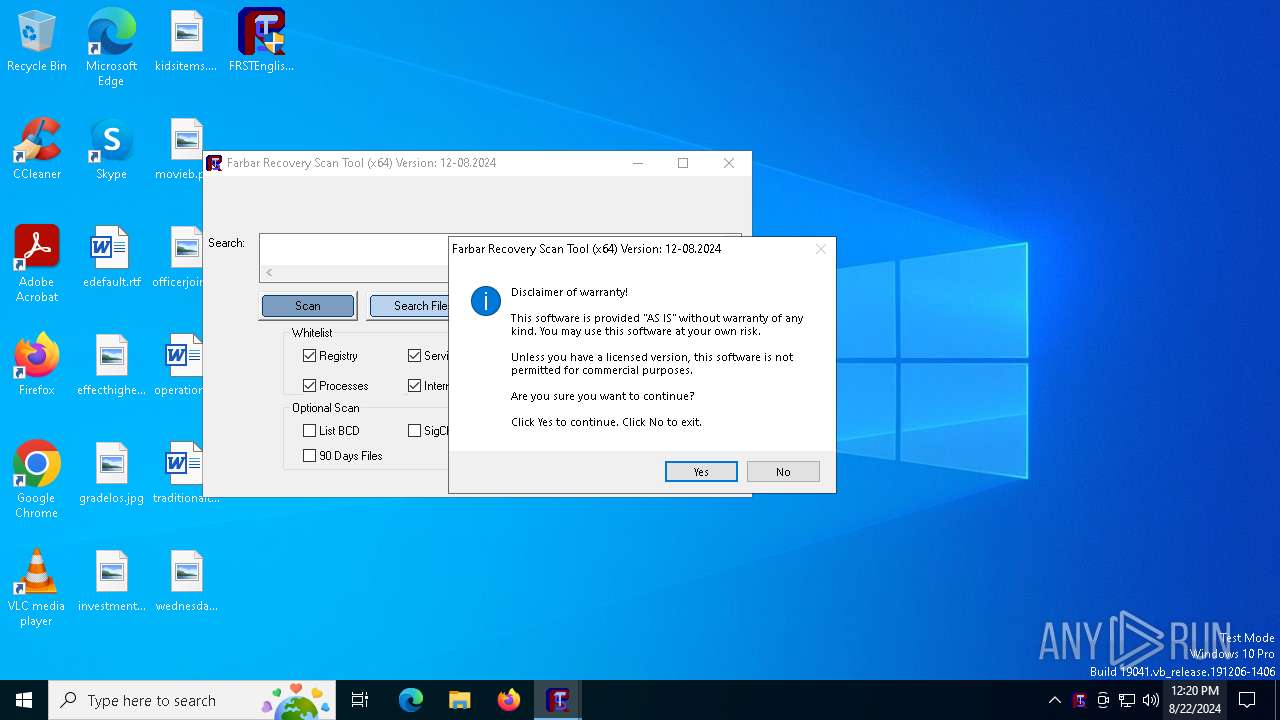Open File Explorer from the taskbar

point(460,700)
